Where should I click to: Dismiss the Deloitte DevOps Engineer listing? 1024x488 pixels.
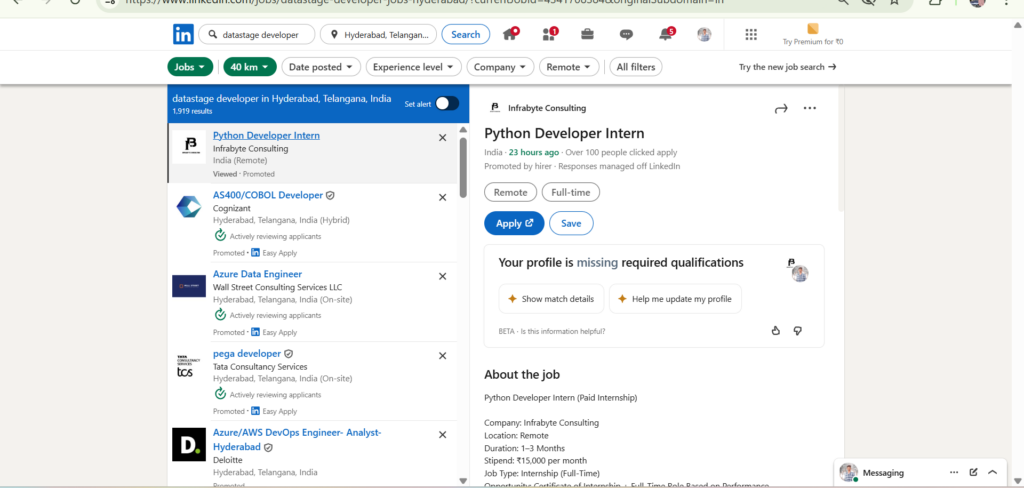tap(442, 435)
